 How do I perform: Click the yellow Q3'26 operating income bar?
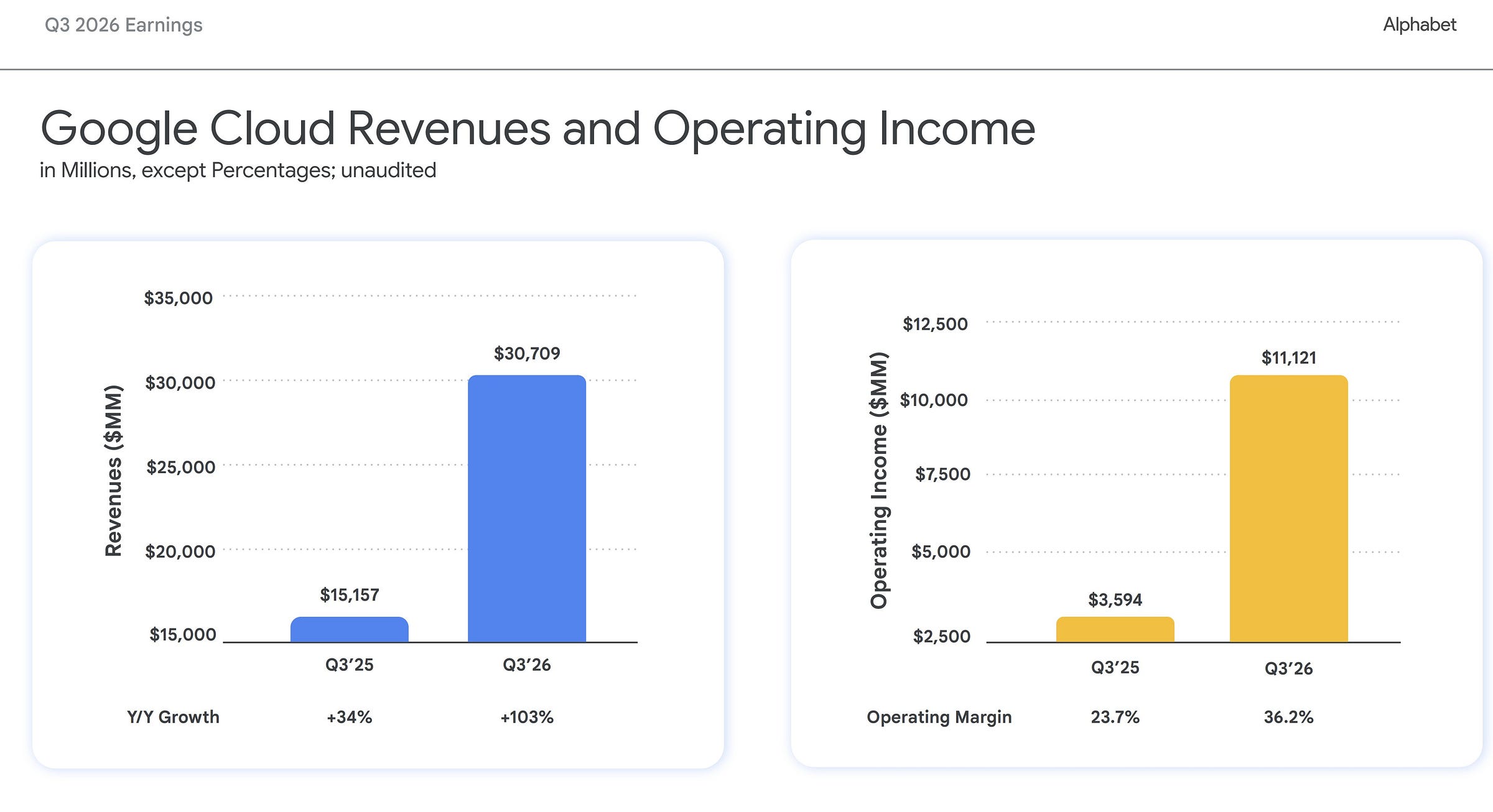tap(1289, 509)
